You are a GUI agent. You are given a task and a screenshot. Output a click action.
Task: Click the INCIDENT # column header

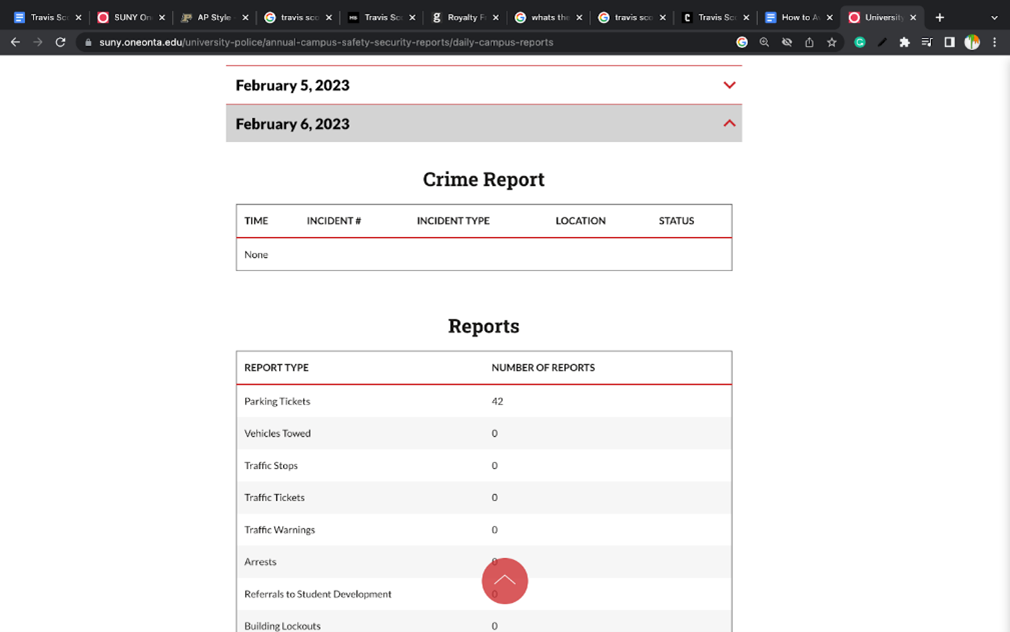coord(334,221)
